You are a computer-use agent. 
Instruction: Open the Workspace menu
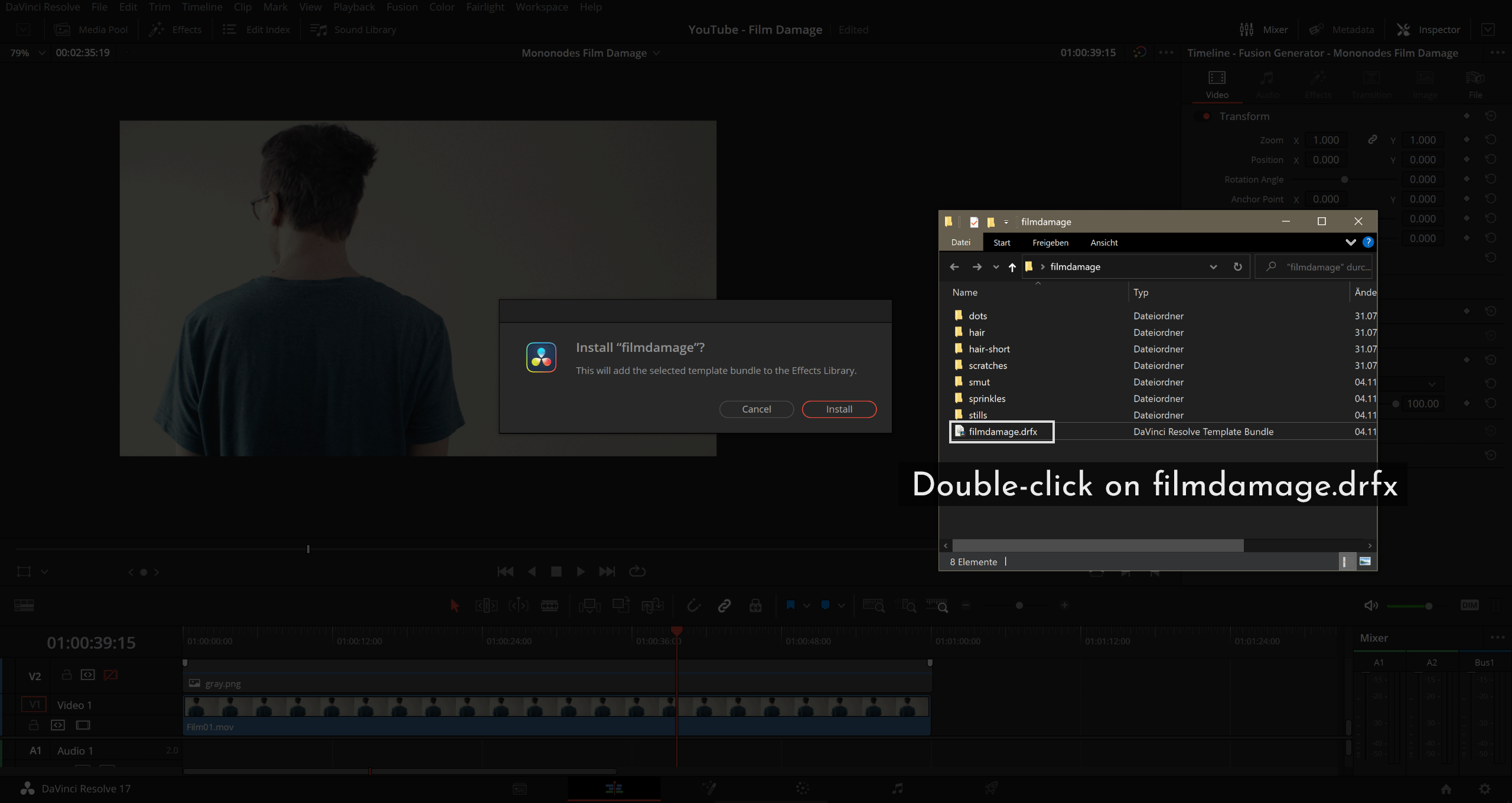coord(542,7)
